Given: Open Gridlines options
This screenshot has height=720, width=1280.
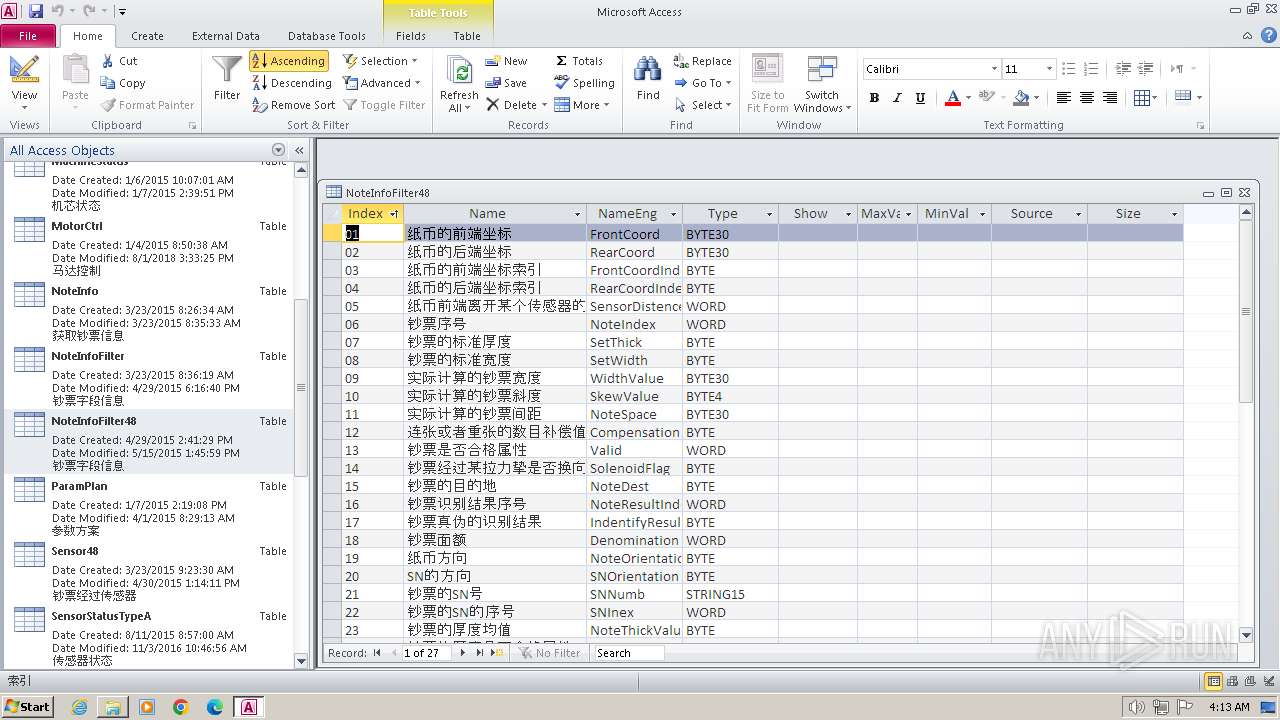Looking at the screenshot, I should (1145, 97).
